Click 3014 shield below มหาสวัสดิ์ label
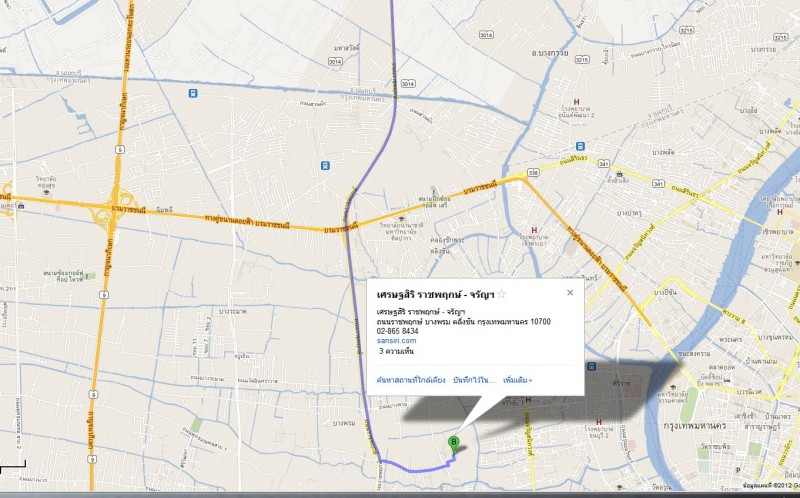 (335, 61)
